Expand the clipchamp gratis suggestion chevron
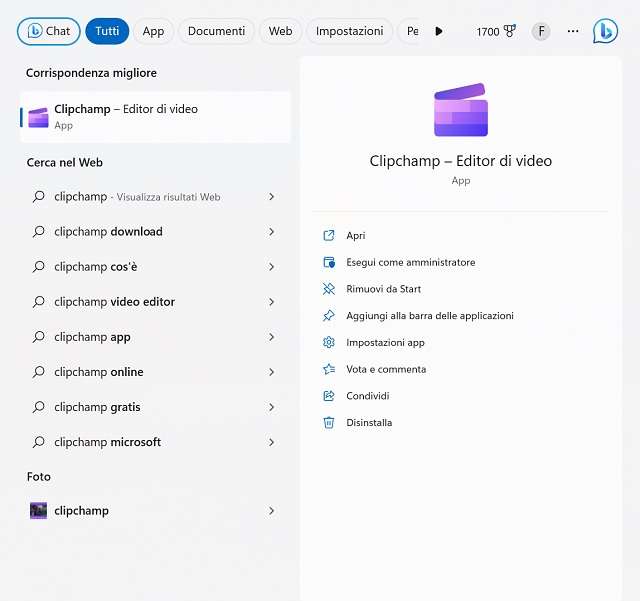The height and width of the screenshot is (601, 640). point(271,407)
